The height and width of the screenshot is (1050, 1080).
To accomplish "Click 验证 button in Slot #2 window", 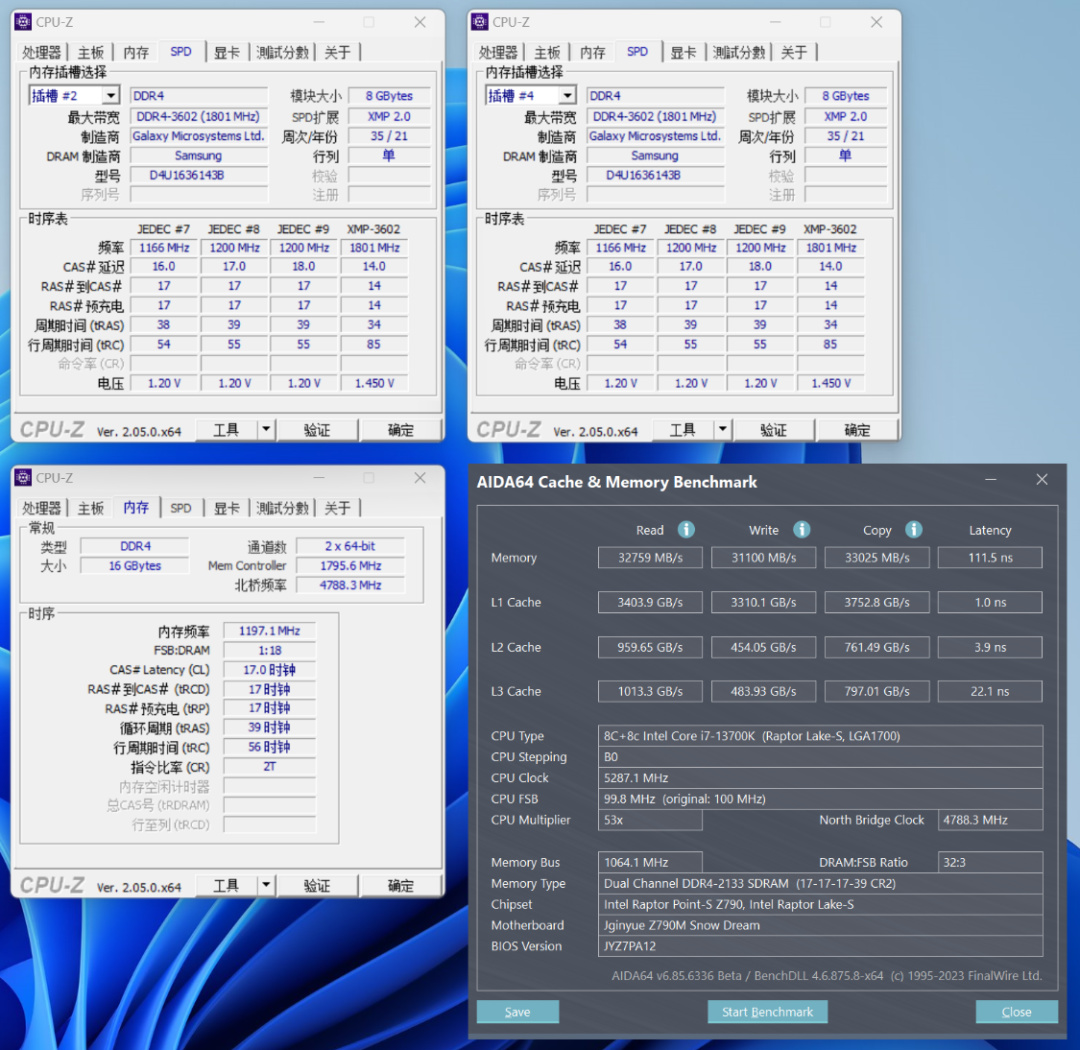I will [x=317, y=429].
